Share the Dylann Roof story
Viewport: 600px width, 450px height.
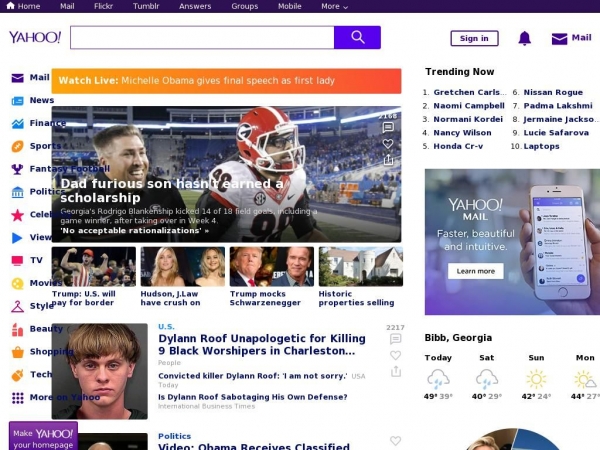pos(396,371)
